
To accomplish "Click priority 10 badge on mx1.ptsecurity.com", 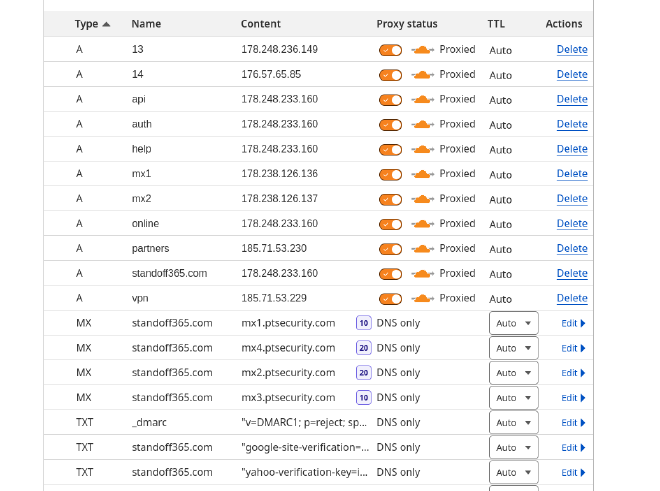I will pos(364,323).
